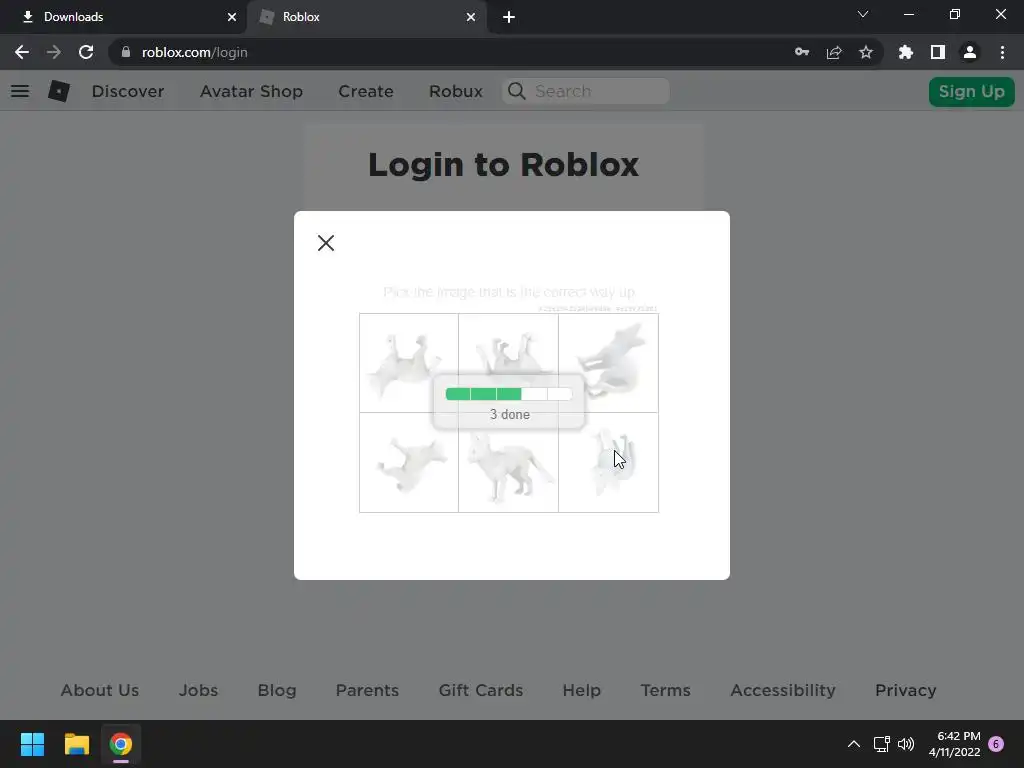Click Chrome's back arrow button
1024x768 pixels.
coord(22,52)
